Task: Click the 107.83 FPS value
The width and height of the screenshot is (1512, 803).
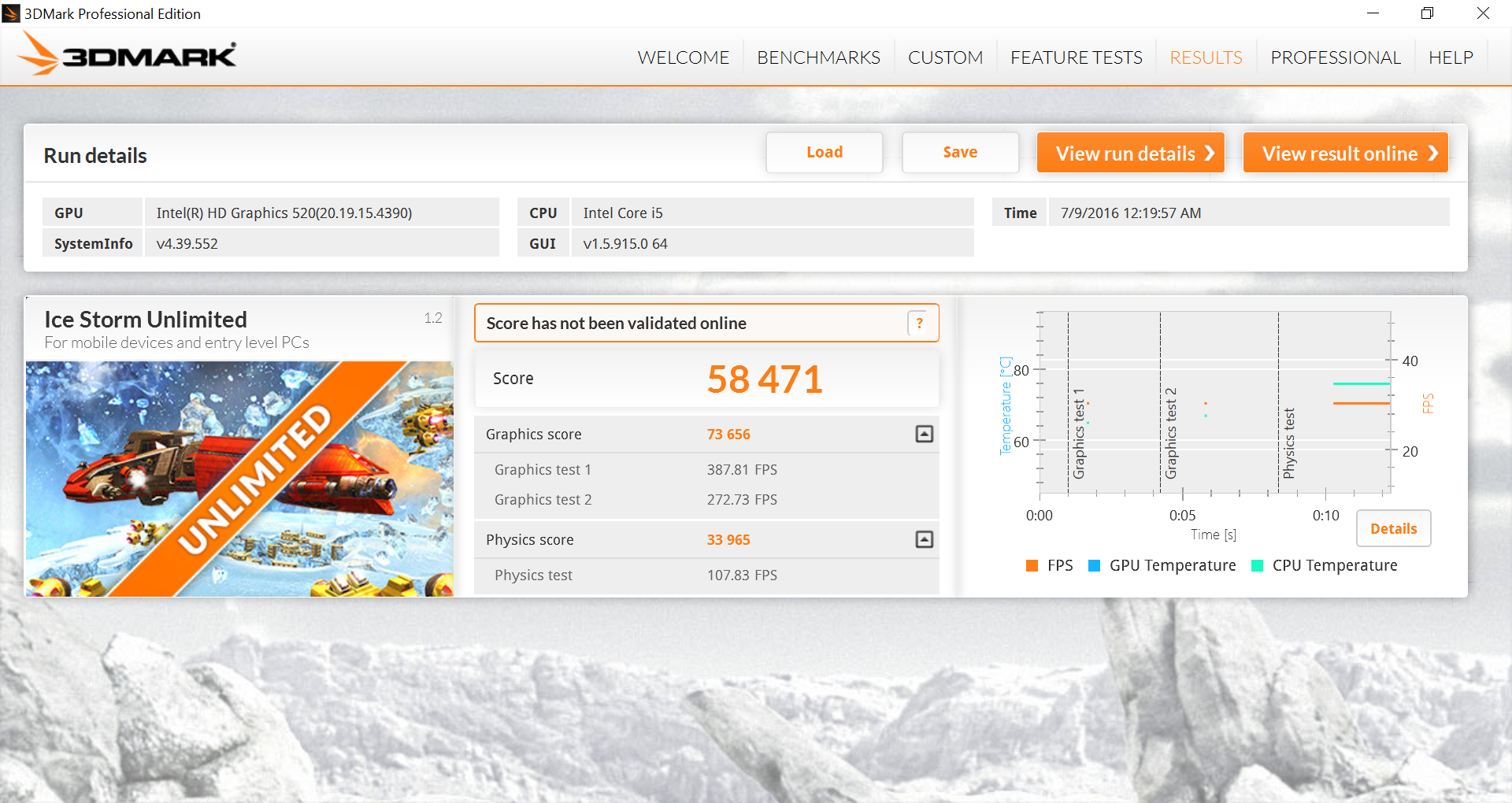Action: (742, 575)
